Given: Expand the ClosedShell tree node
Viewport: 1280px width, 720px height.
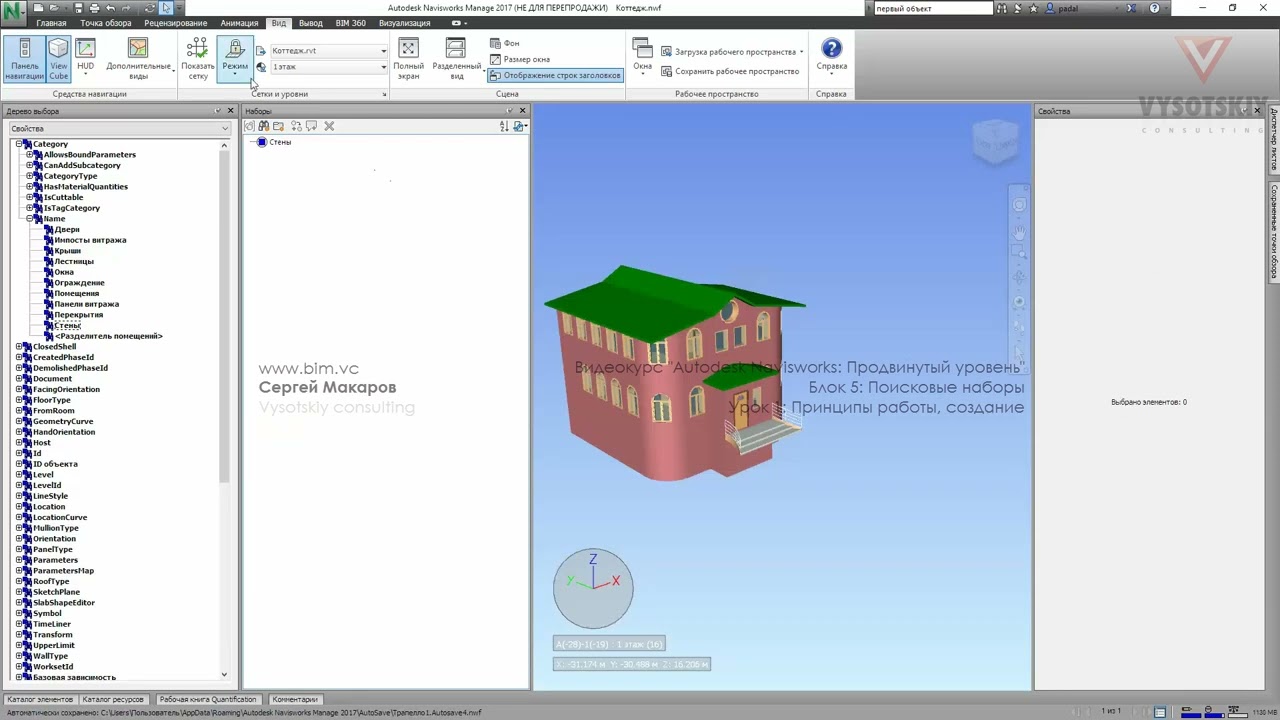Looking at the screenshot, I should coord(19,347).
